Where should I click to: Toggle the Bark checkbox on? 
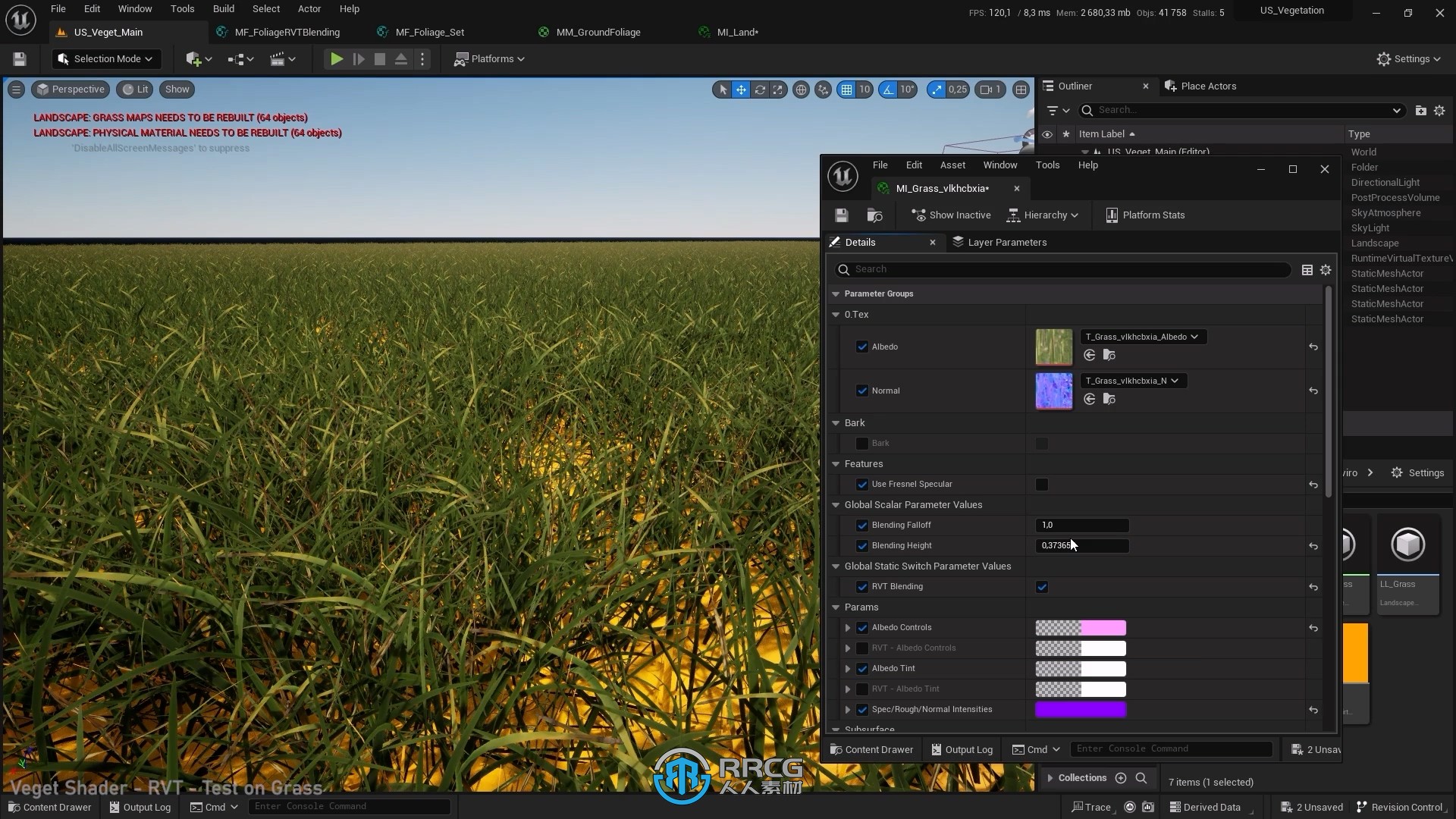click(862, 442)
